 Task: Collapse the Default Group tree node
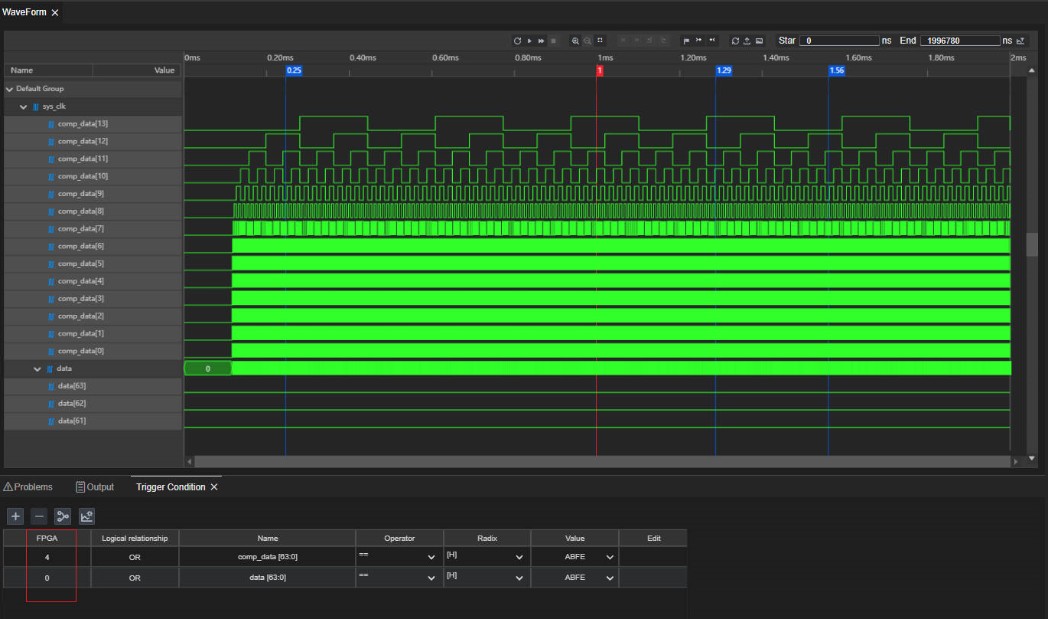[x=9, y=89]
